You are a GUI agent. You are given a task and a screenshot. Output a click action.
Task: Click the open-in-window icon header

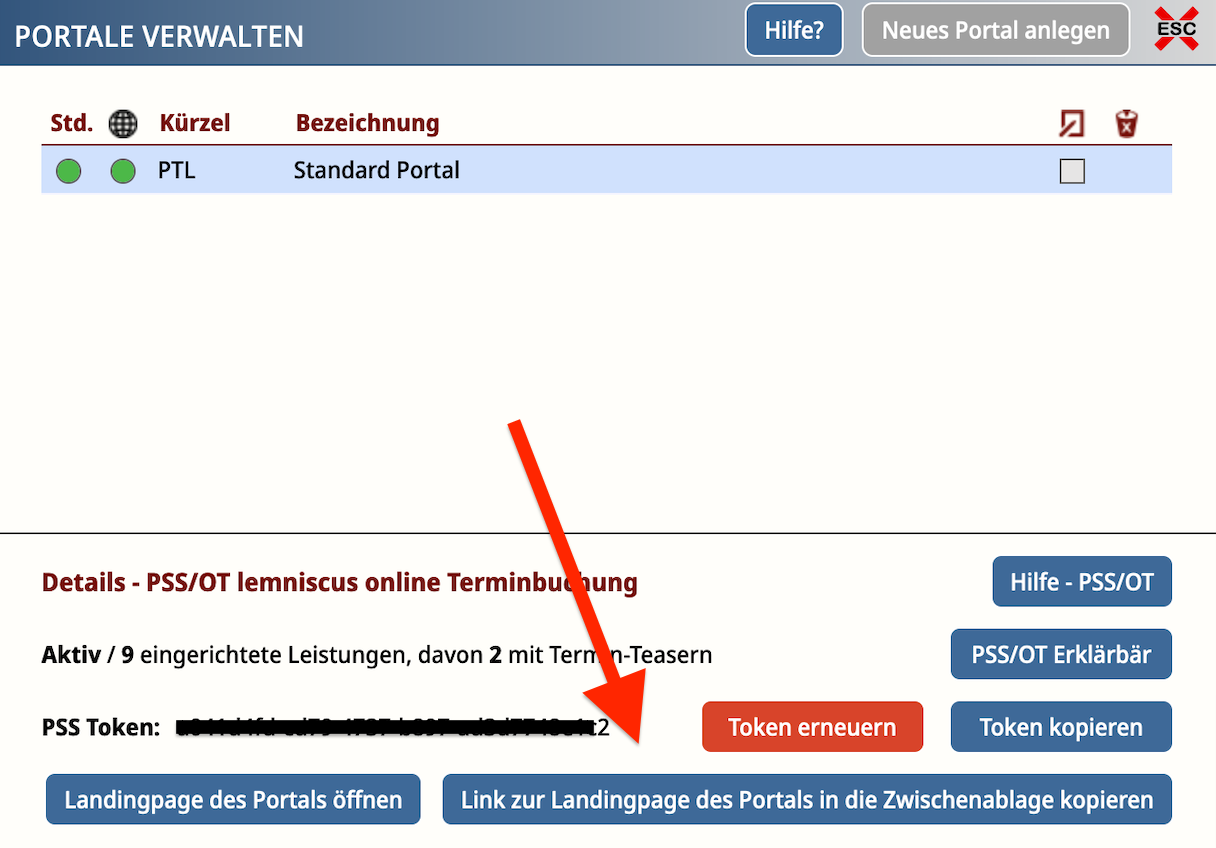pos(1071,124)
